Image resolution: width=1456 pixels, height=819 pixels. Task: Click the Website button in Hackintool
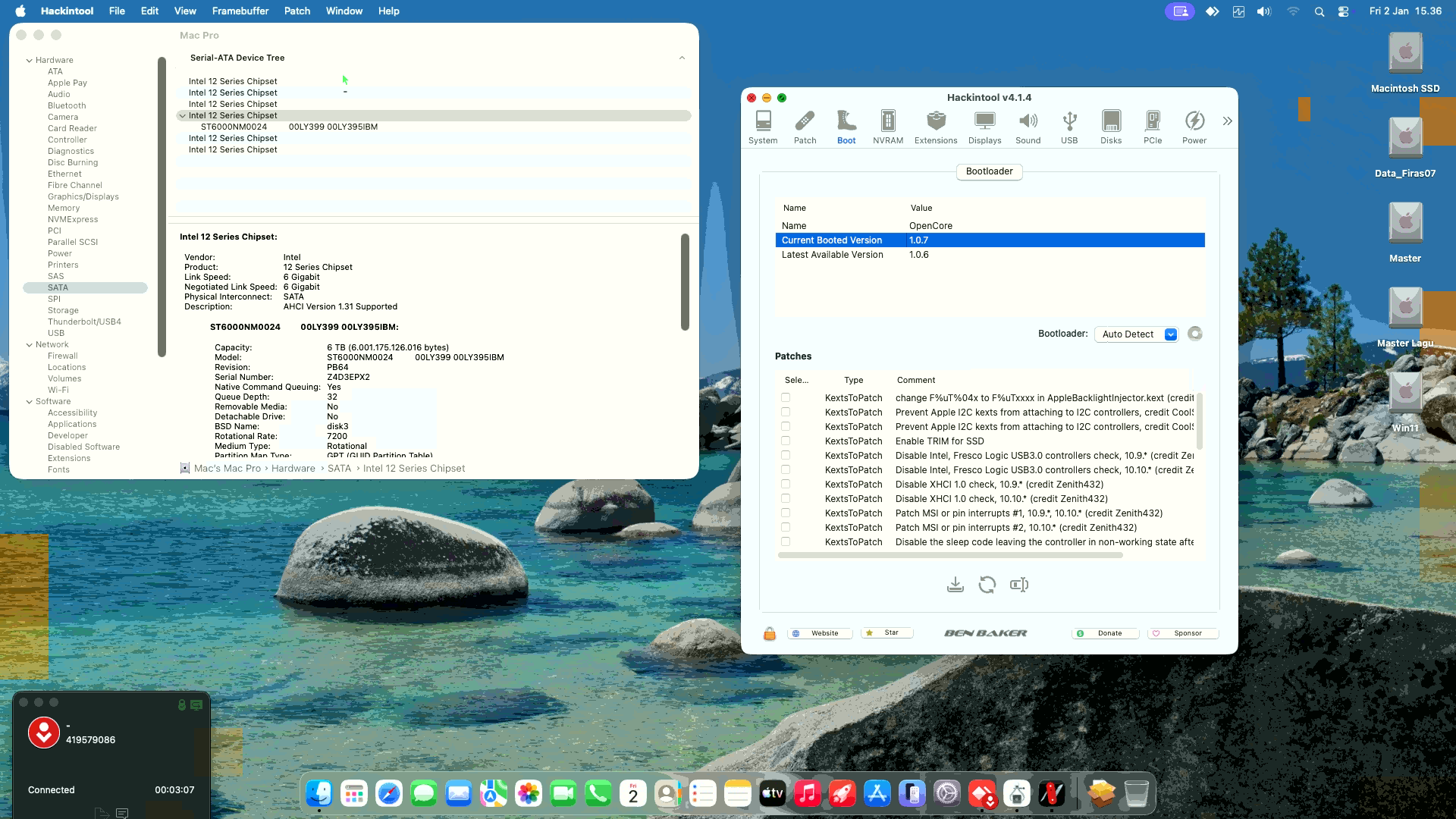click(820, 633)
